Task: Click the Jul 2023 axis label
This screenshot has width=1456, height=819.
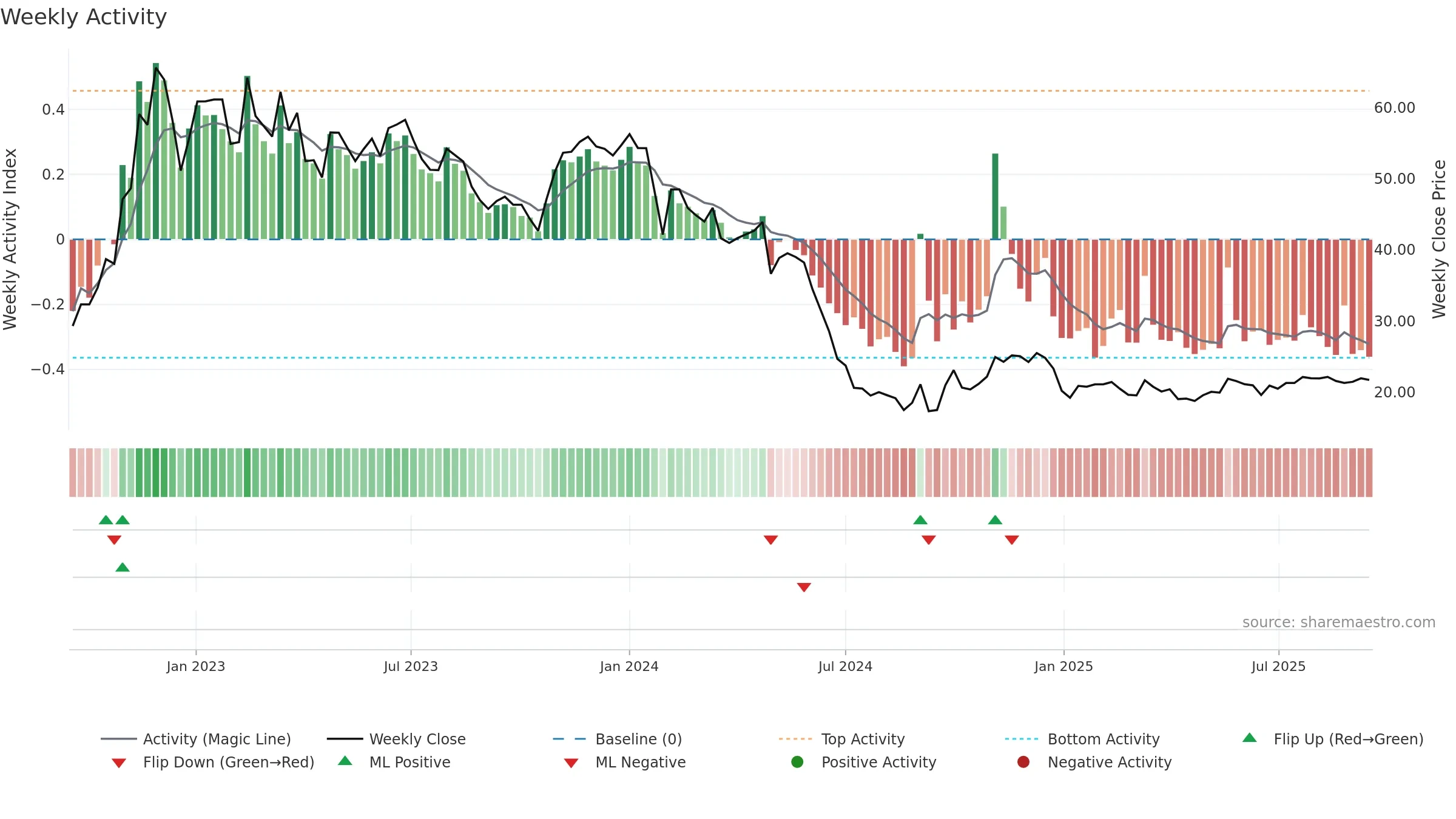Action: [411, 666]
